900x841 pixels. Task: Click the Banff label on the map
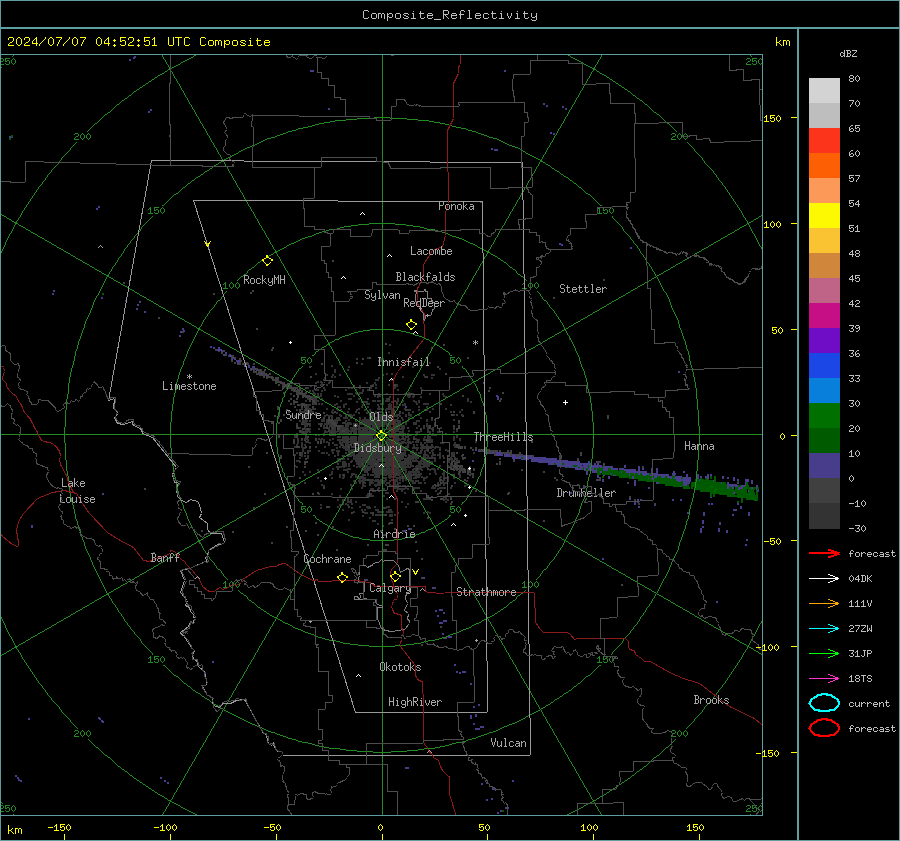[x=165, y=557]
